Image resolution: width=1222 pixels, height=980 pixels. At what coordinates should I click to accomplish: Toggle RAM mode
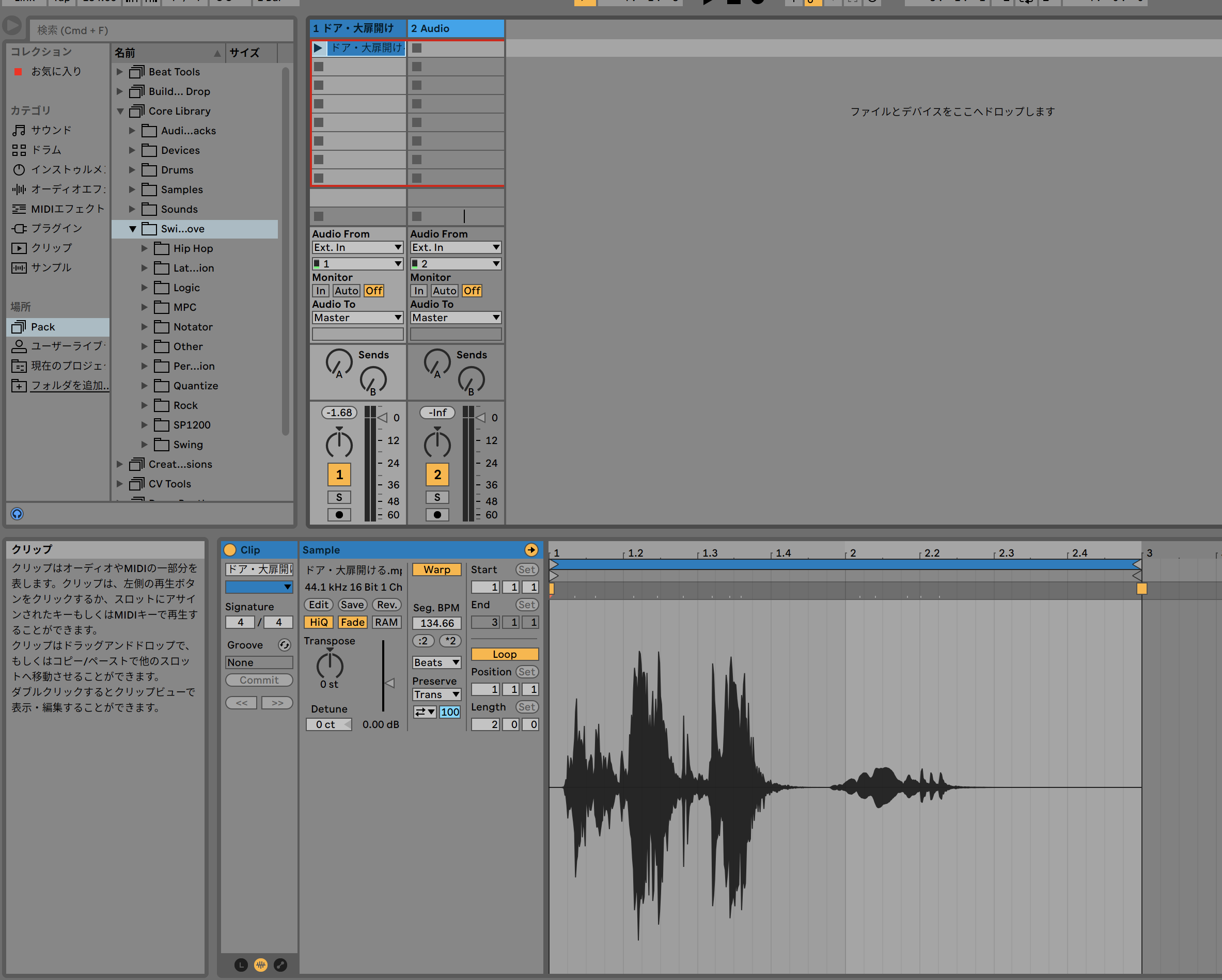pos(386,622)
